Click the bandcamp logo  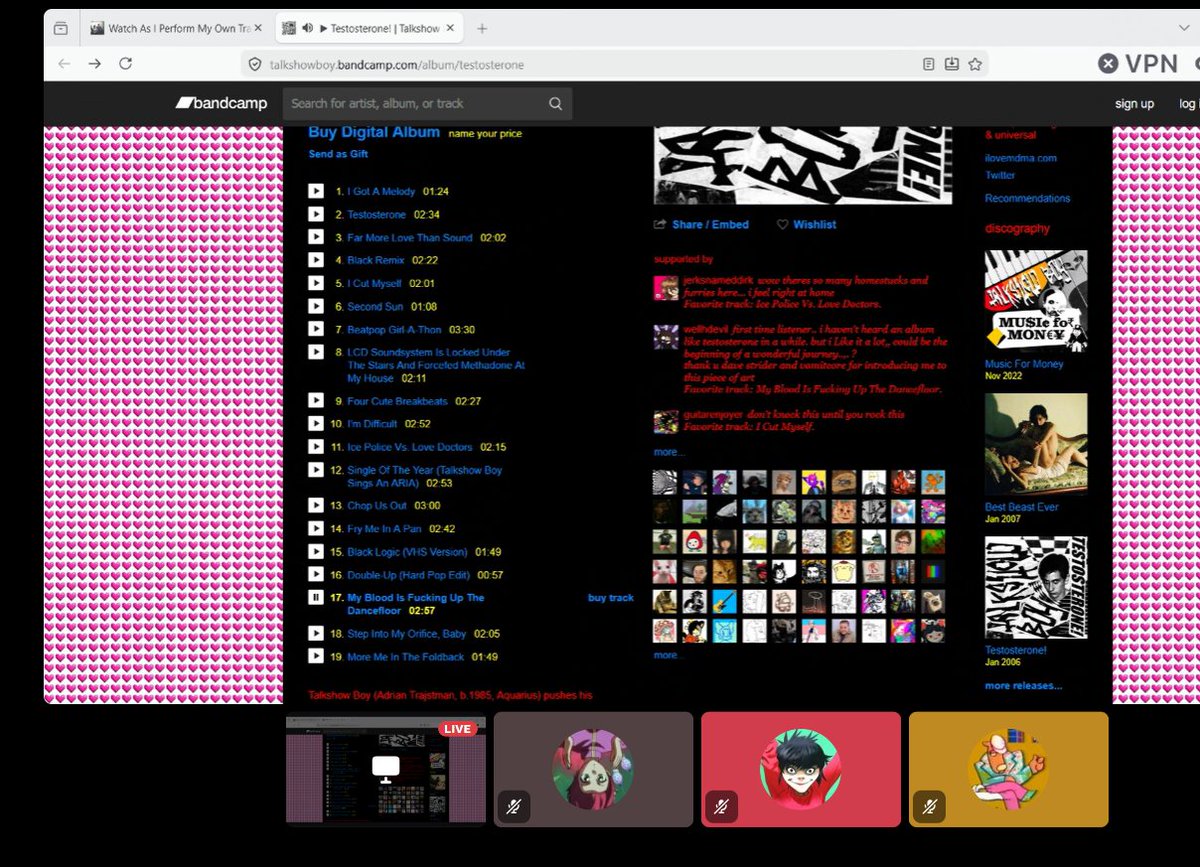click(221, 103)
